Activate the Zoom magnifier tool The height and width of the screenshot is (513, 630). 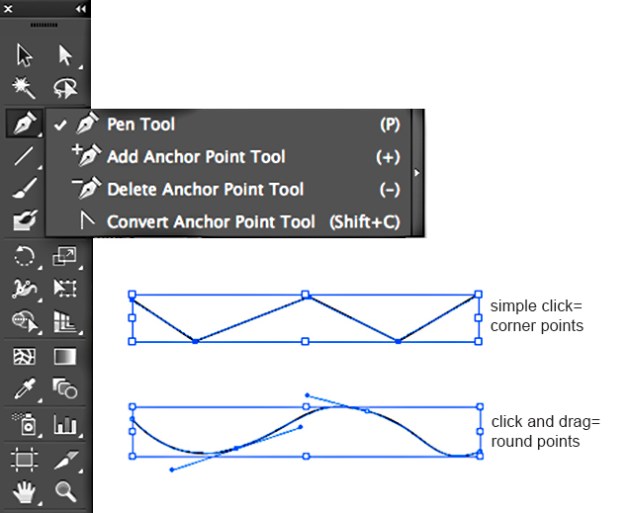click(x=66, y=491)
